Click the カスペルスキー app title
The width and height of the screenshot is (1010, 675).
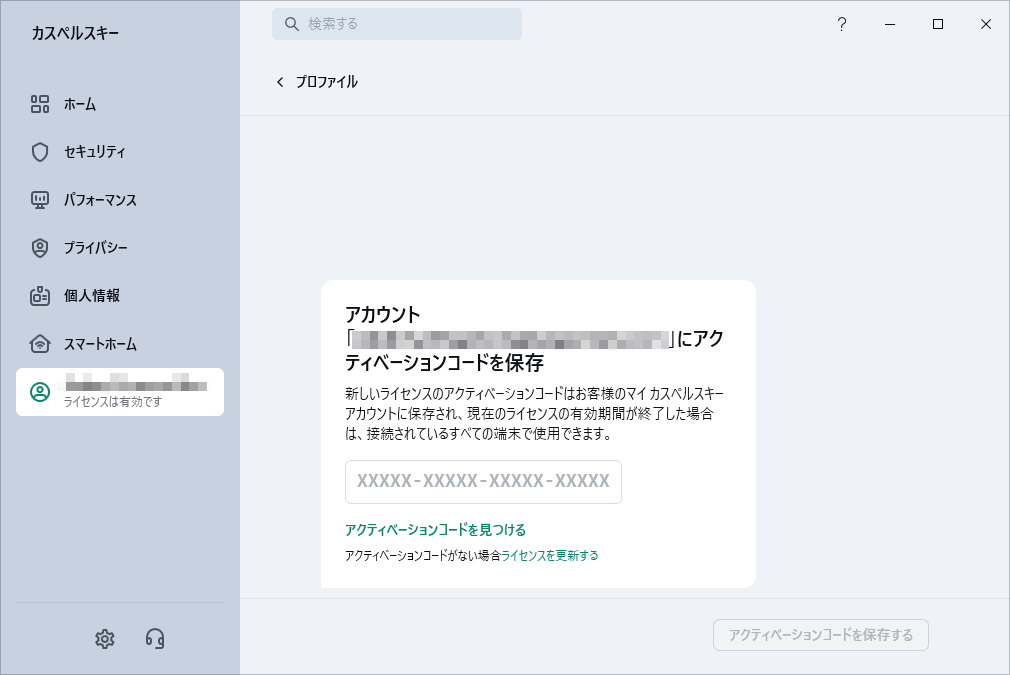75,33
